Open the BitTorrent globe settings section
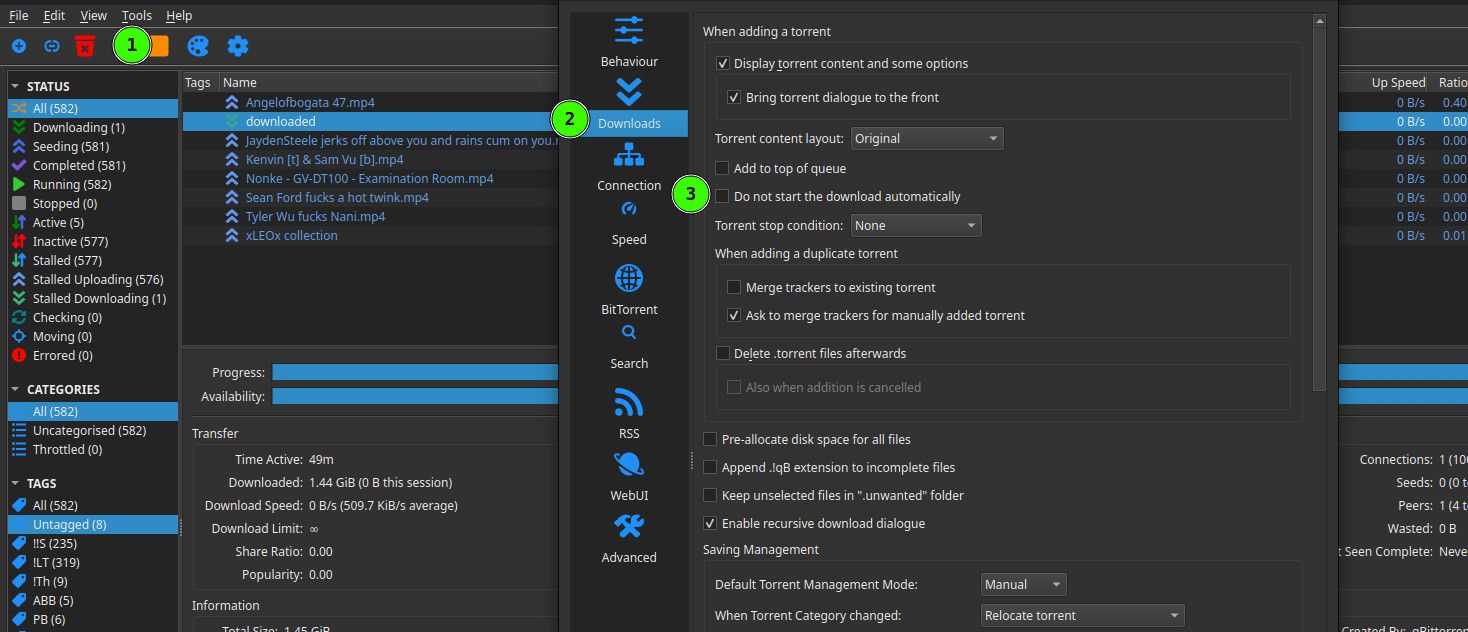1468x632 pixels. (x=629, y=289)
